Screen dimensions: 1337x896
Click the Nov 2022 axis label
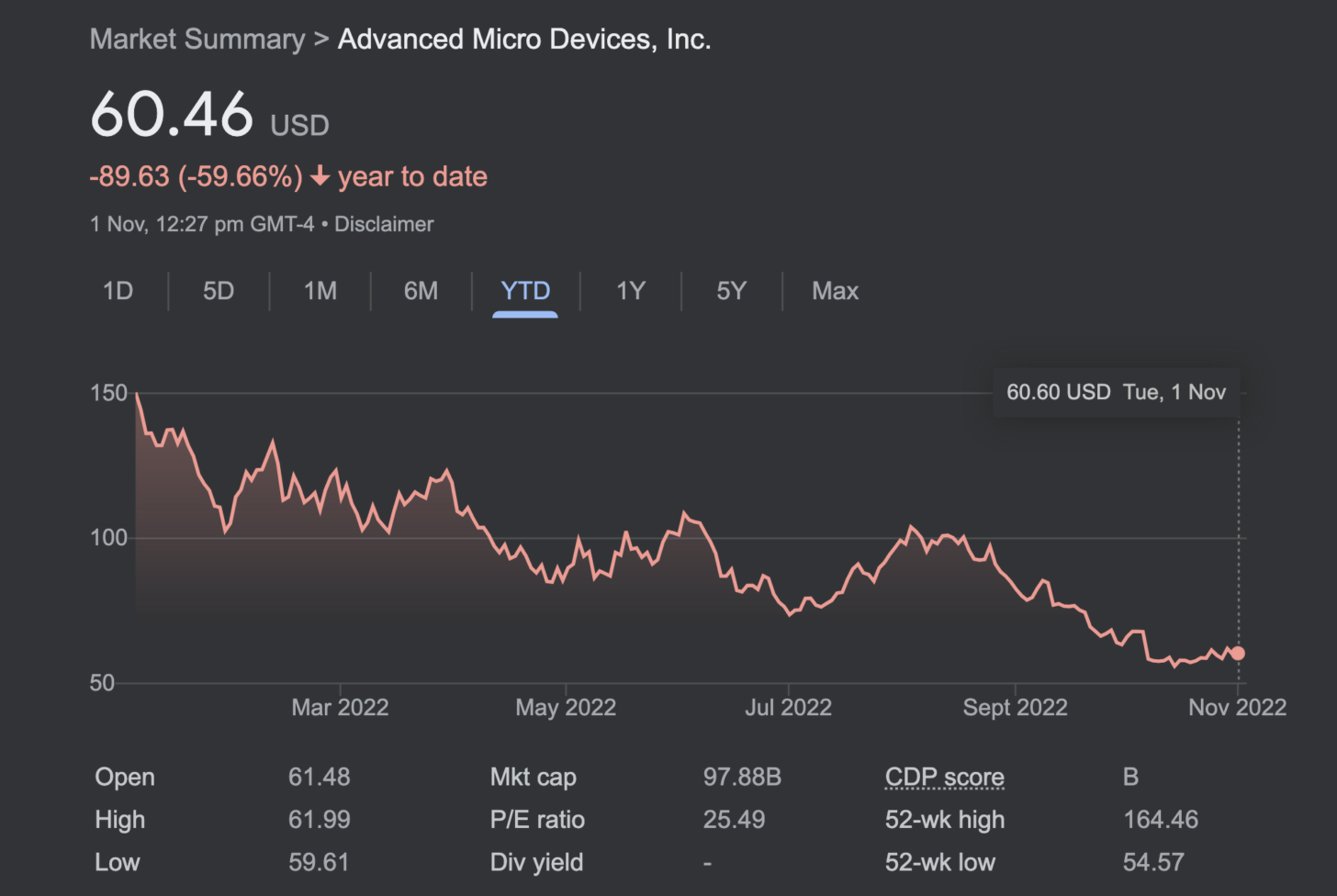[x=1237, y=707]
